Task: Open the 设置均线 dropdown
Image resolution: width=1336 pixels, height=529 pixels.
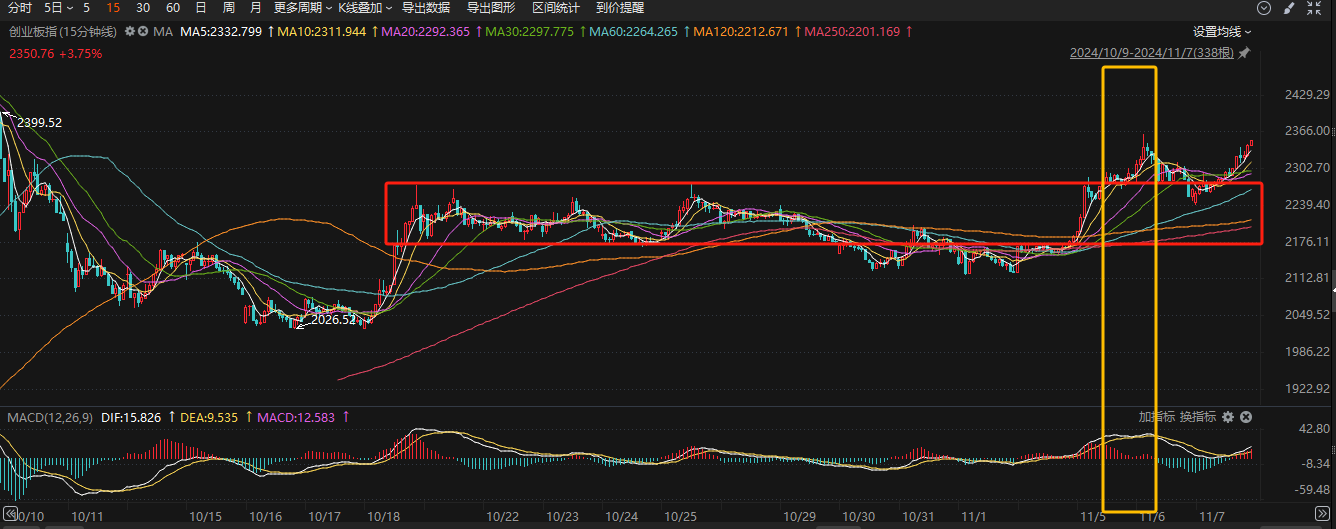Action: 1222,32
